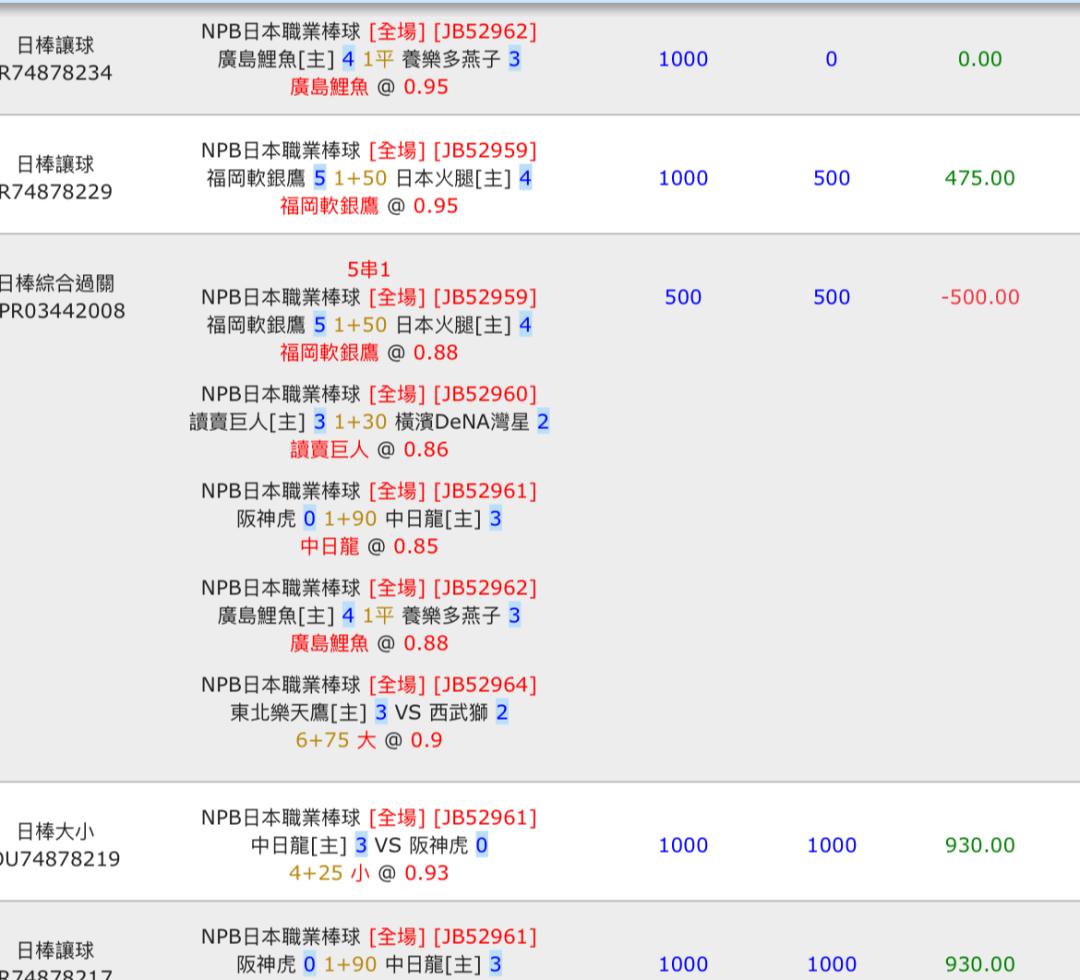Click 日棒讓球 label above R74878234
Screen dimensions: 1080x980
tap(55, 45)
